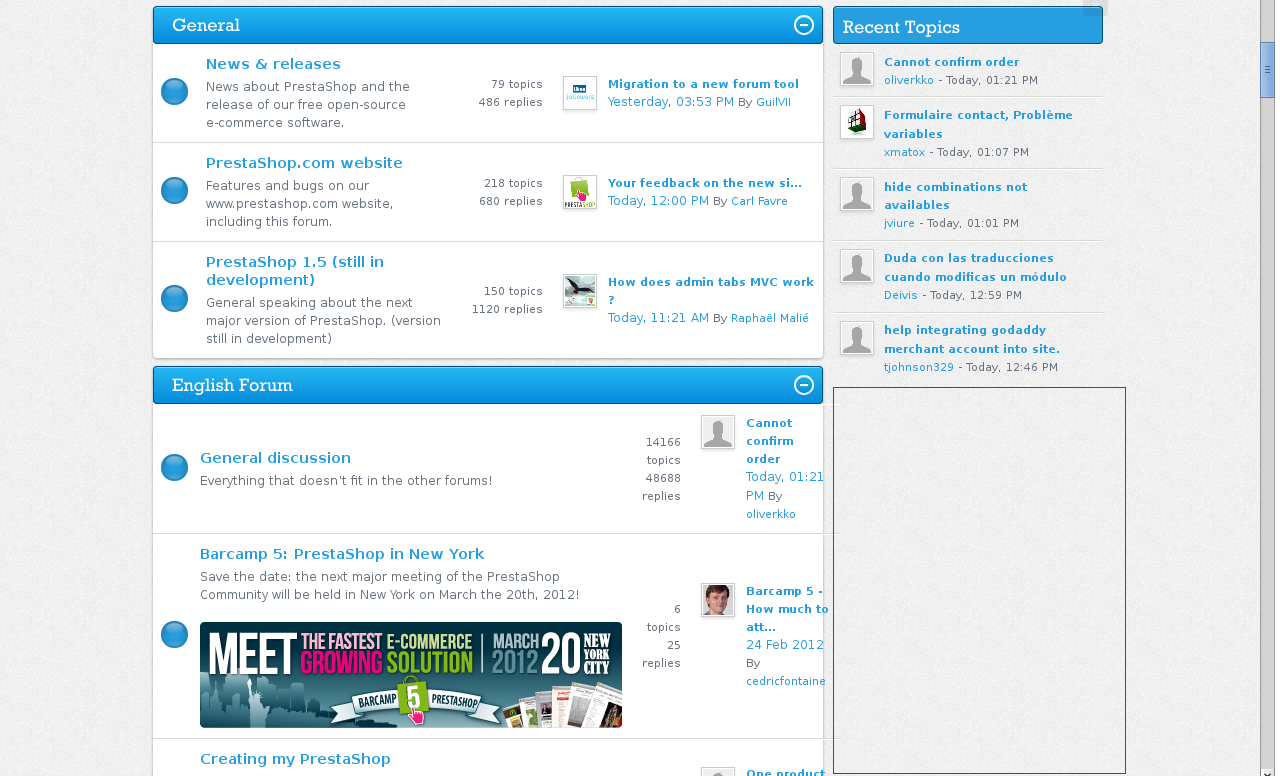Open 'Cannot confirm order' in General discussion row
Image resolution: width=1280 pixels, height=776 pixels.
tap(770, 441)
